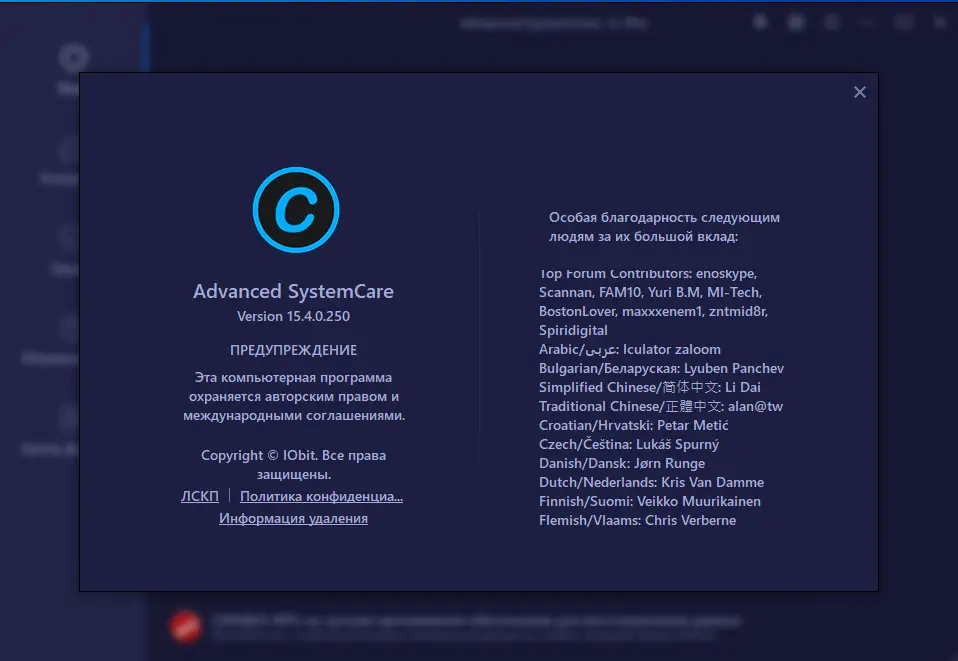Click the Simplified Chinese Li Dai credit
The width and height of the screenshot is (958, 661).
(x=649, y=387)
